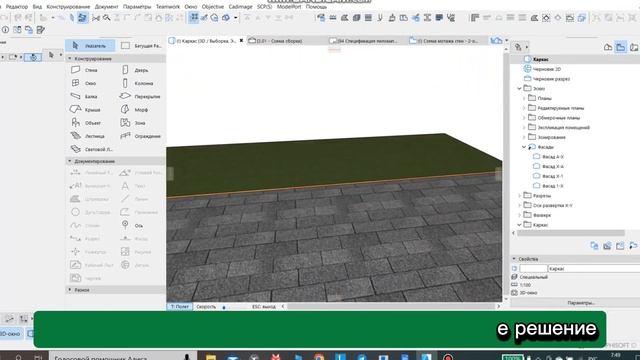Open dropdown arrow next to 3D view toolbar icons

pos(236,18)
